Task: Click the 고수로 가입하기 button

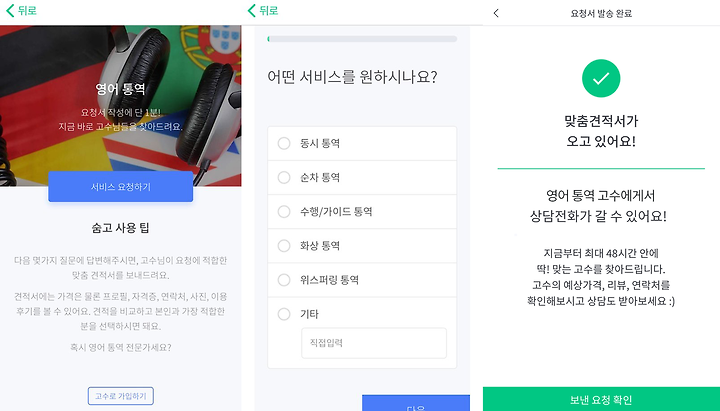Action: point(120,396)
